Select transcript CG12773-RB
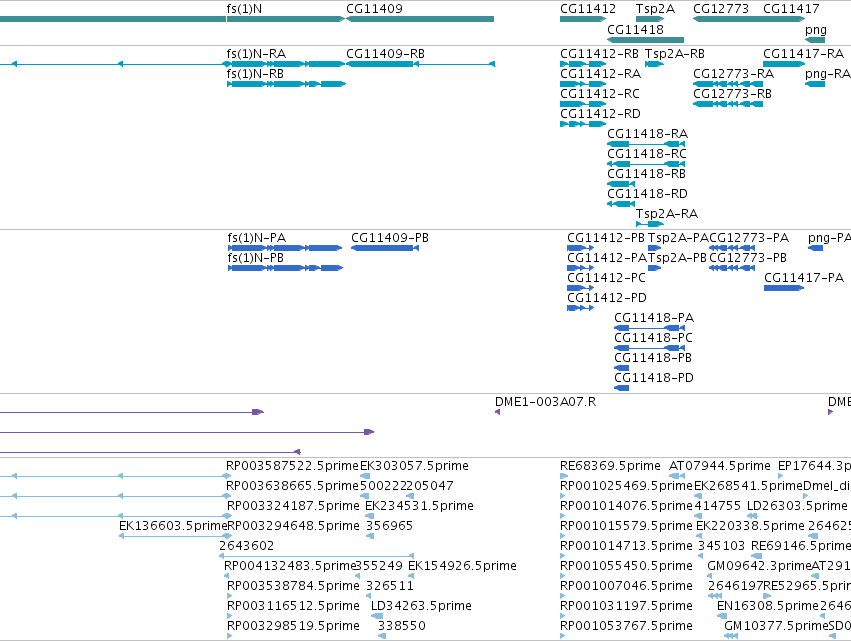The width and height of the screenshot is (851, 641). (x=728, y=104)
